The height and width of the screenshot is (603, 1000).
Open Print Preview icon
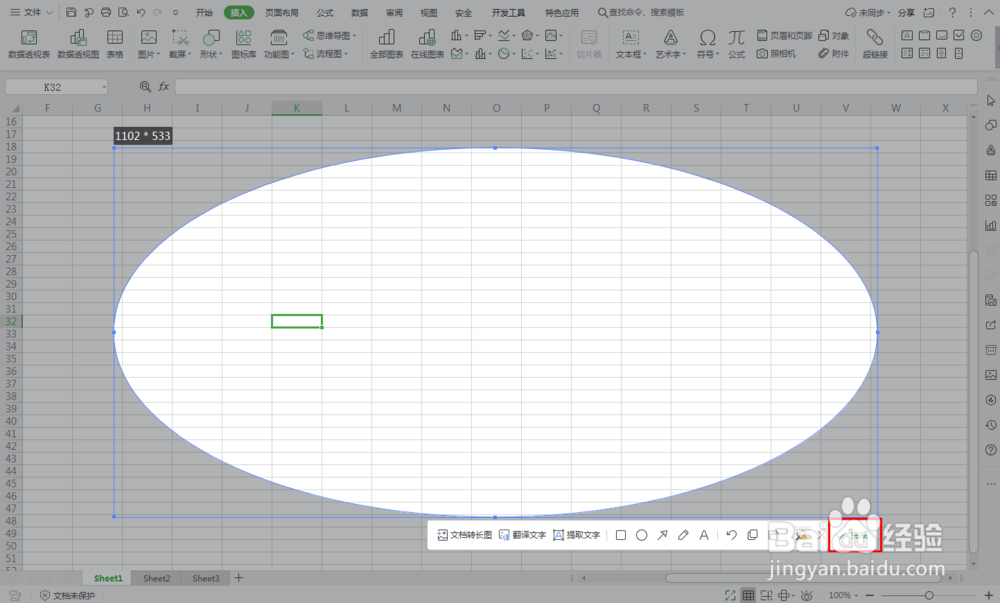[123, 12]
